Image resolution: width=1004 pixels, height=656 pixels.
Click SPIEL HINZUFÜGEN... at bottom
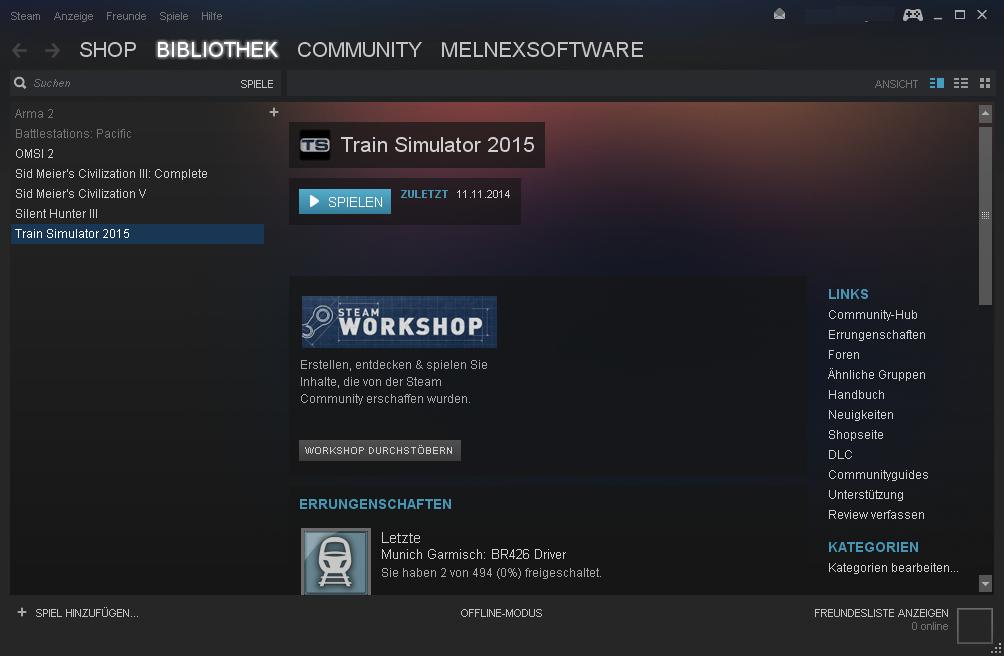87,613
